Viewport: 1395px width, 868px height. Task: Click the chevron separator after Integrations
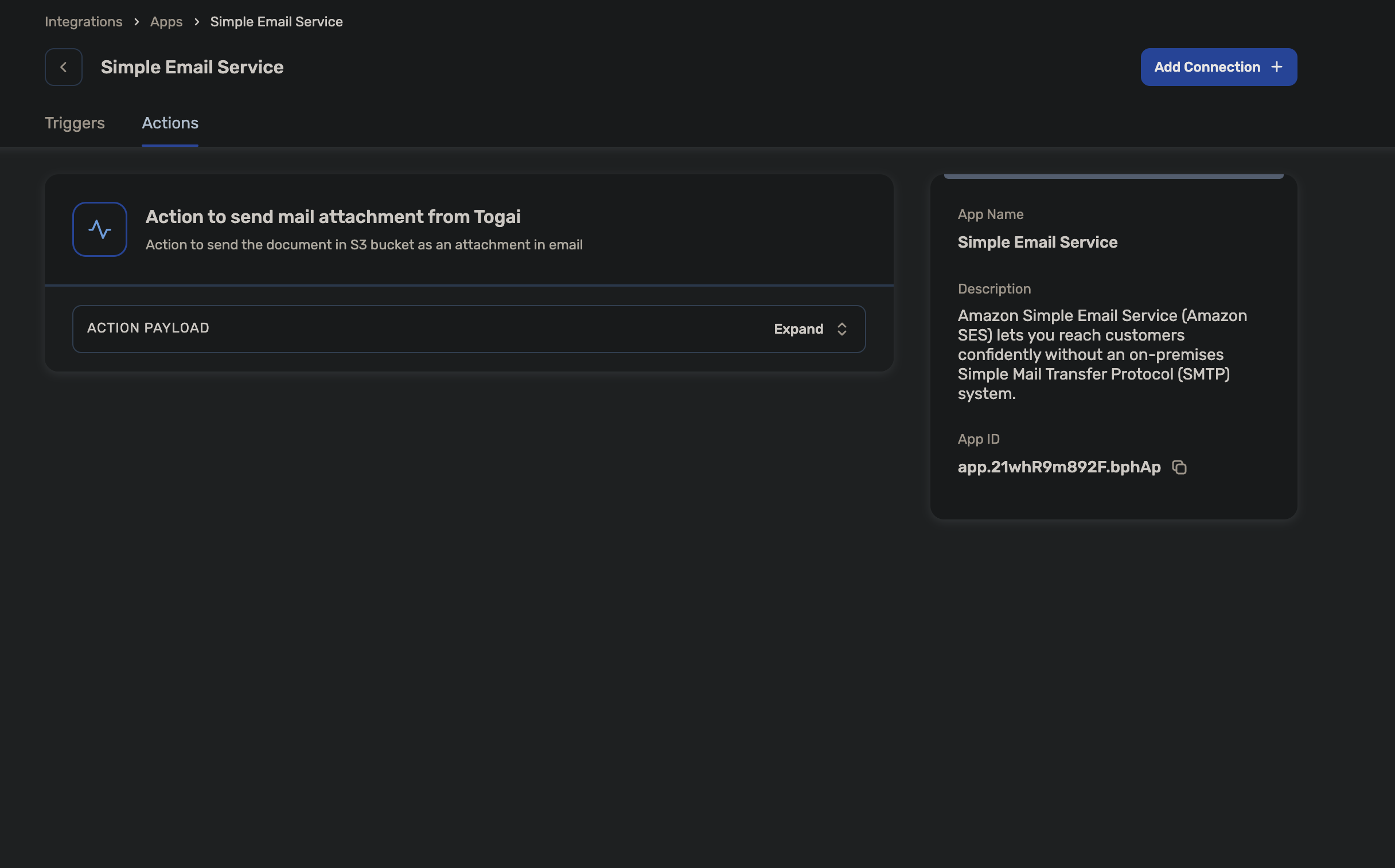pyautogui.click(x=136, y=22)
